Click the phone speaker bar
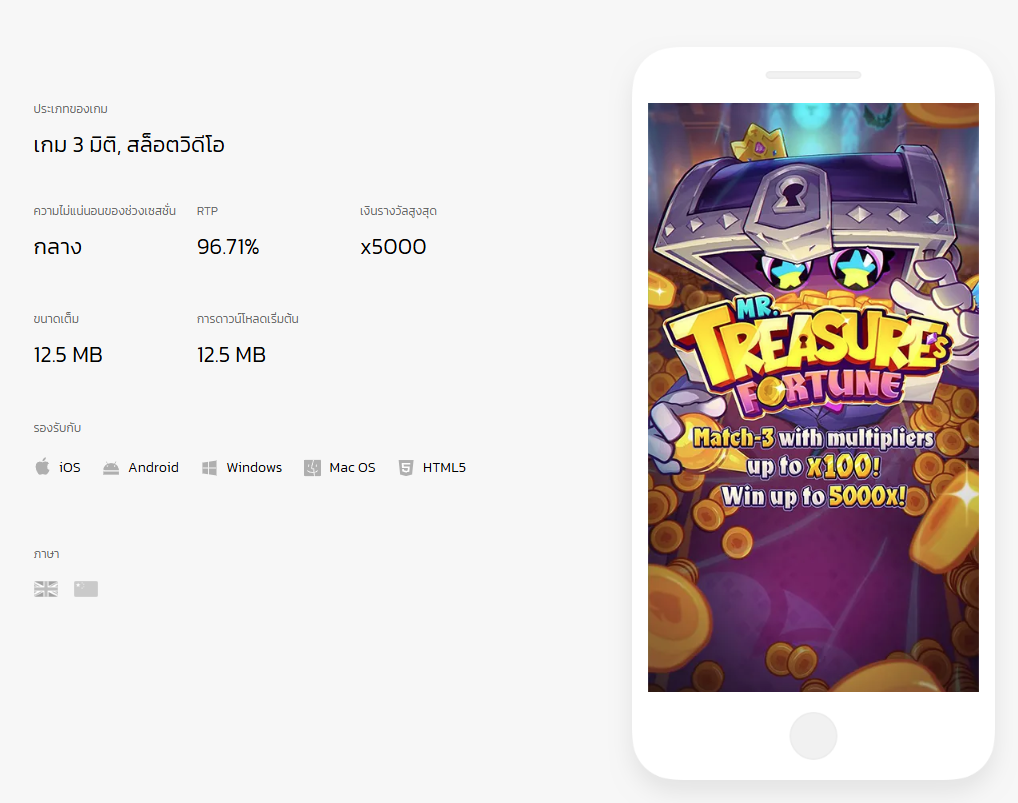Image resolution: width=1018 pixels, height=803 pixels. (x=813, y=75)
